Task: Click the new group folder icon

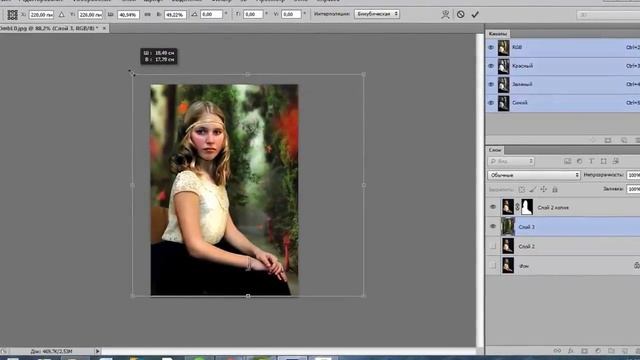Action: pos(611,351)
